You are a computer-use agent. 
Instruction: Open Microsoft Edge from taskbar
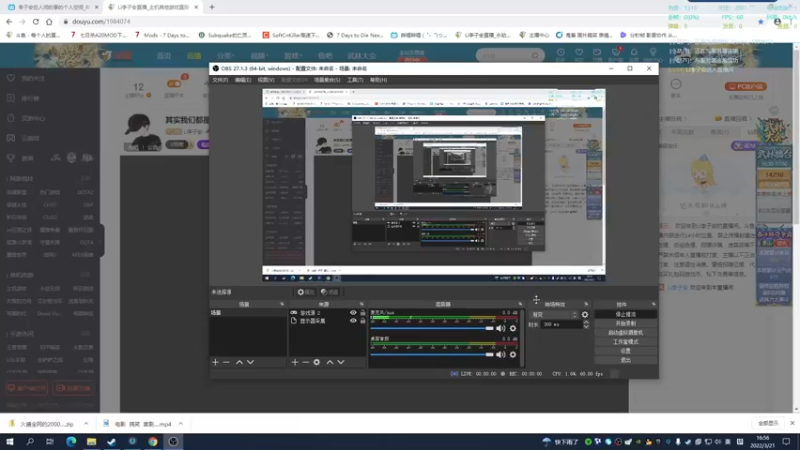71,442
